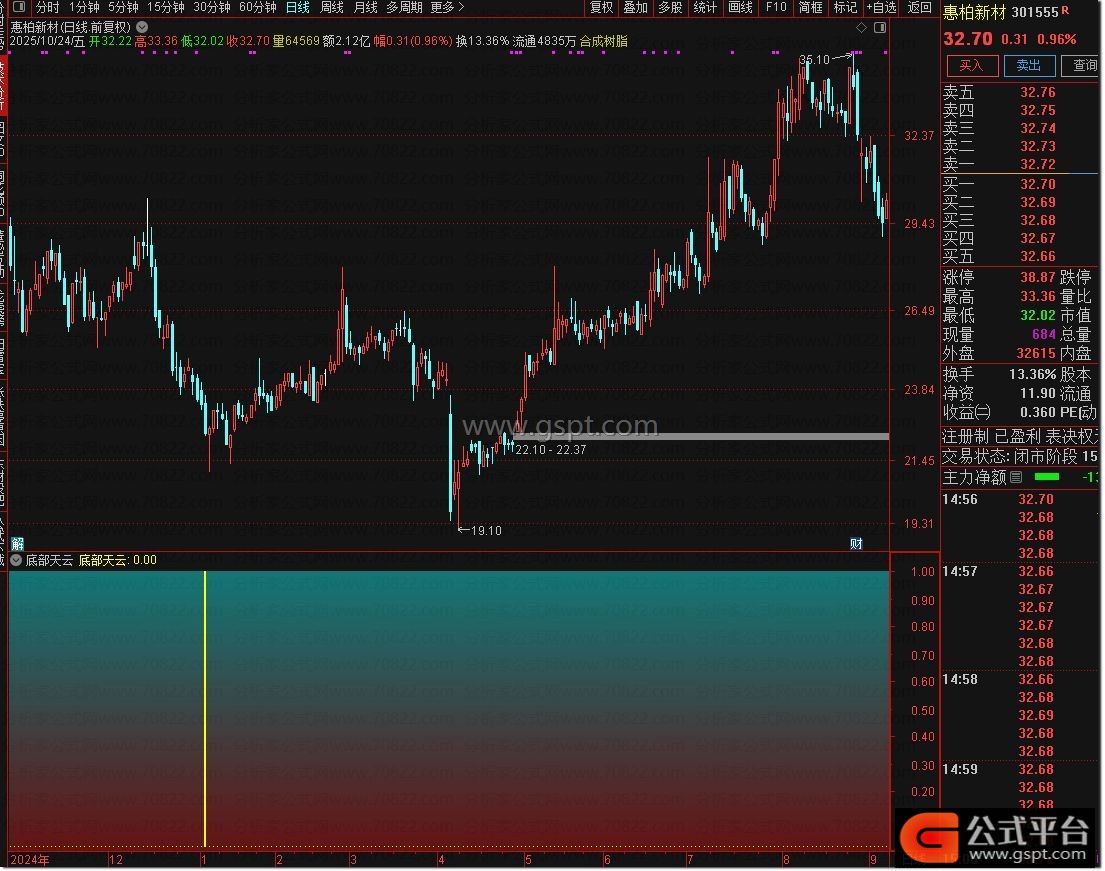The height and width of the screenshot is (871, 1105).
Task: Select the 分时 intraday tab
Action: (47, 7)
